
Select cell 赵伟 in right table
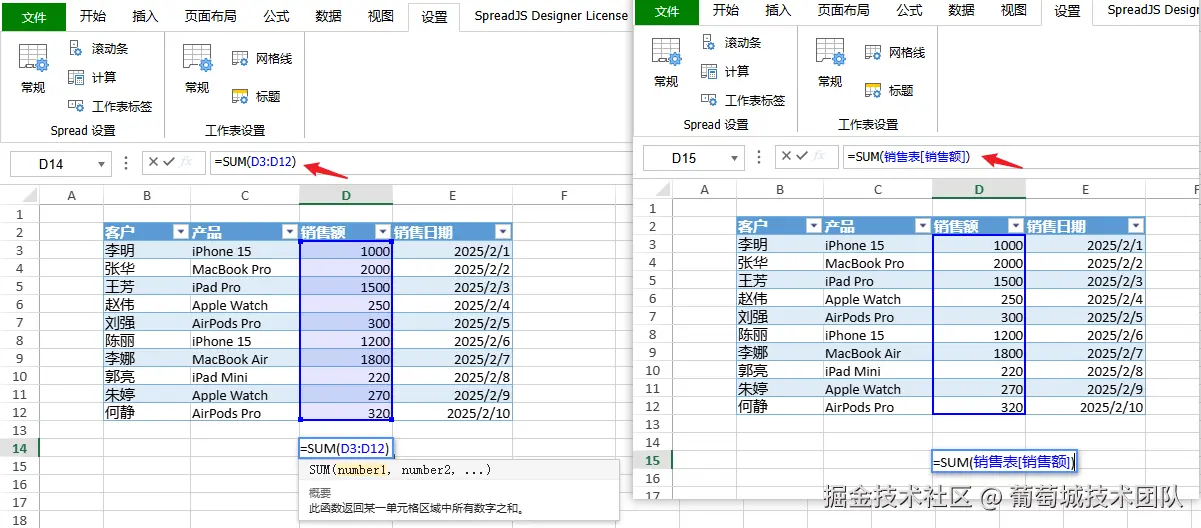(780, 299)
